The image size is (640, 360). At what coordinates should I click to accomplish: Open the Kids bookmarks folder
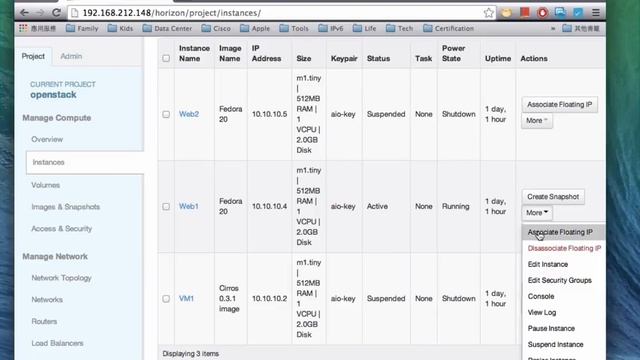coord(120,28)
